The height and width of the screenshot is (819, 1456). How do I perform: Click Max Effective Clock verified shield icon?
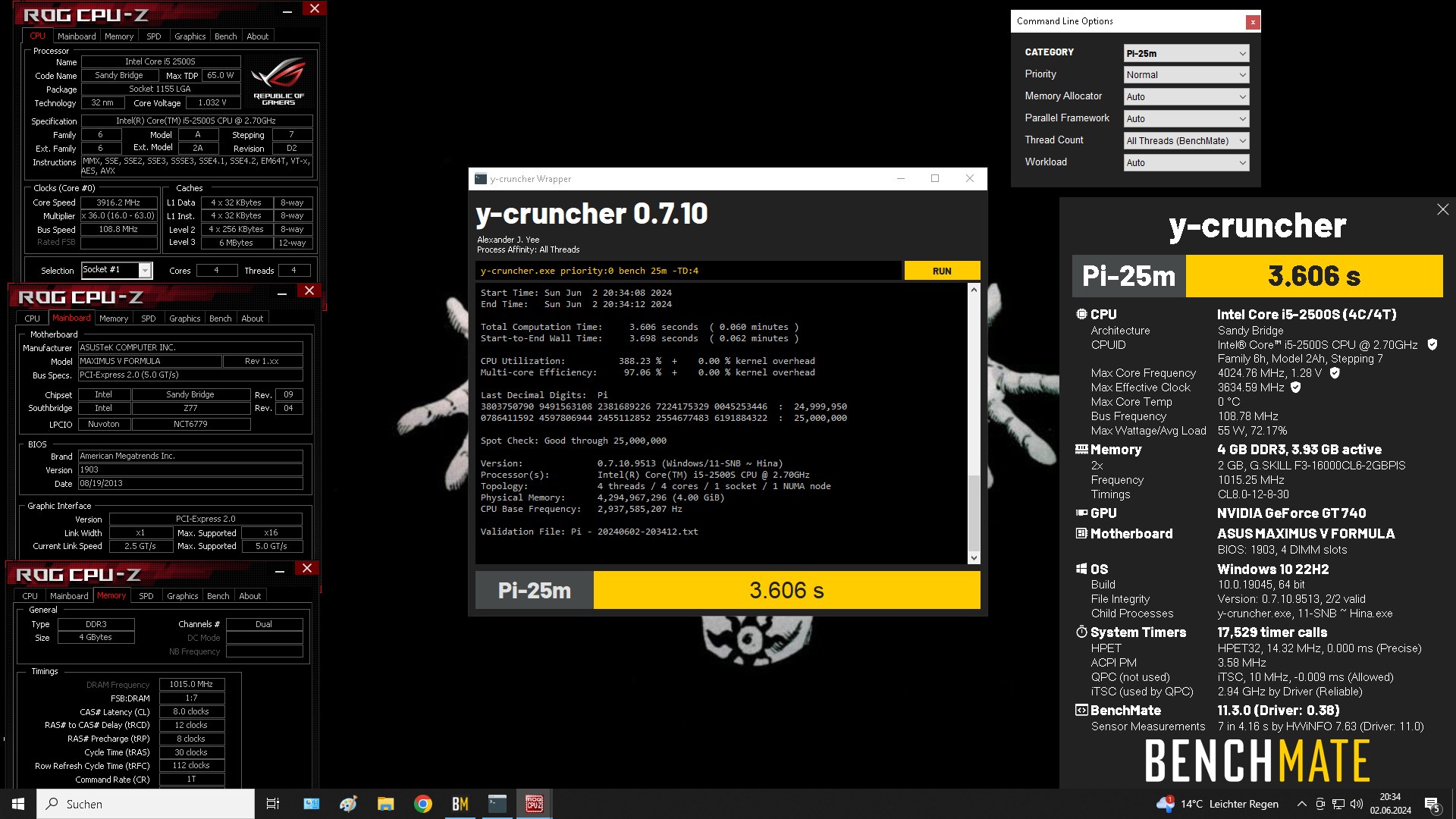coord(1296,387)
